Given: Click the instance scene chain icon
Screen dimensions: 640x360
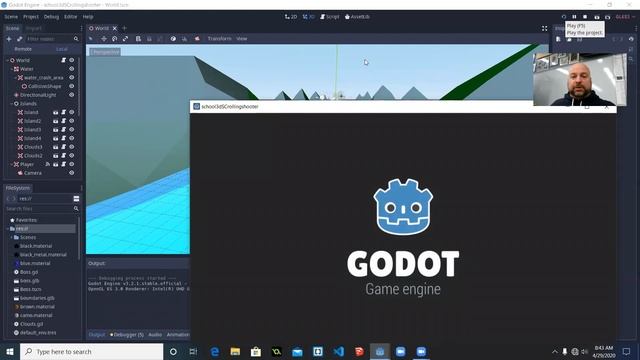Looking at the screenshot, I should (x=19, y=39).
